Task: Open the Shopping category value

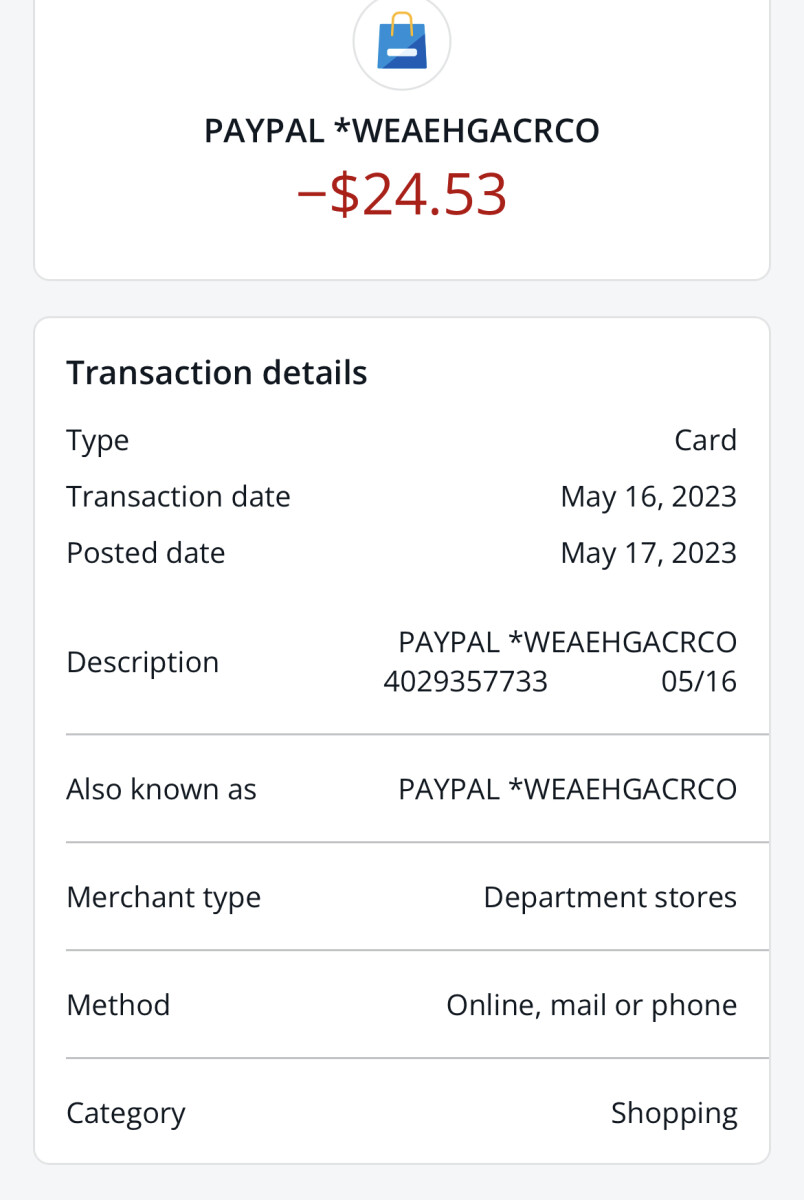Action: tap(674, 1113)
